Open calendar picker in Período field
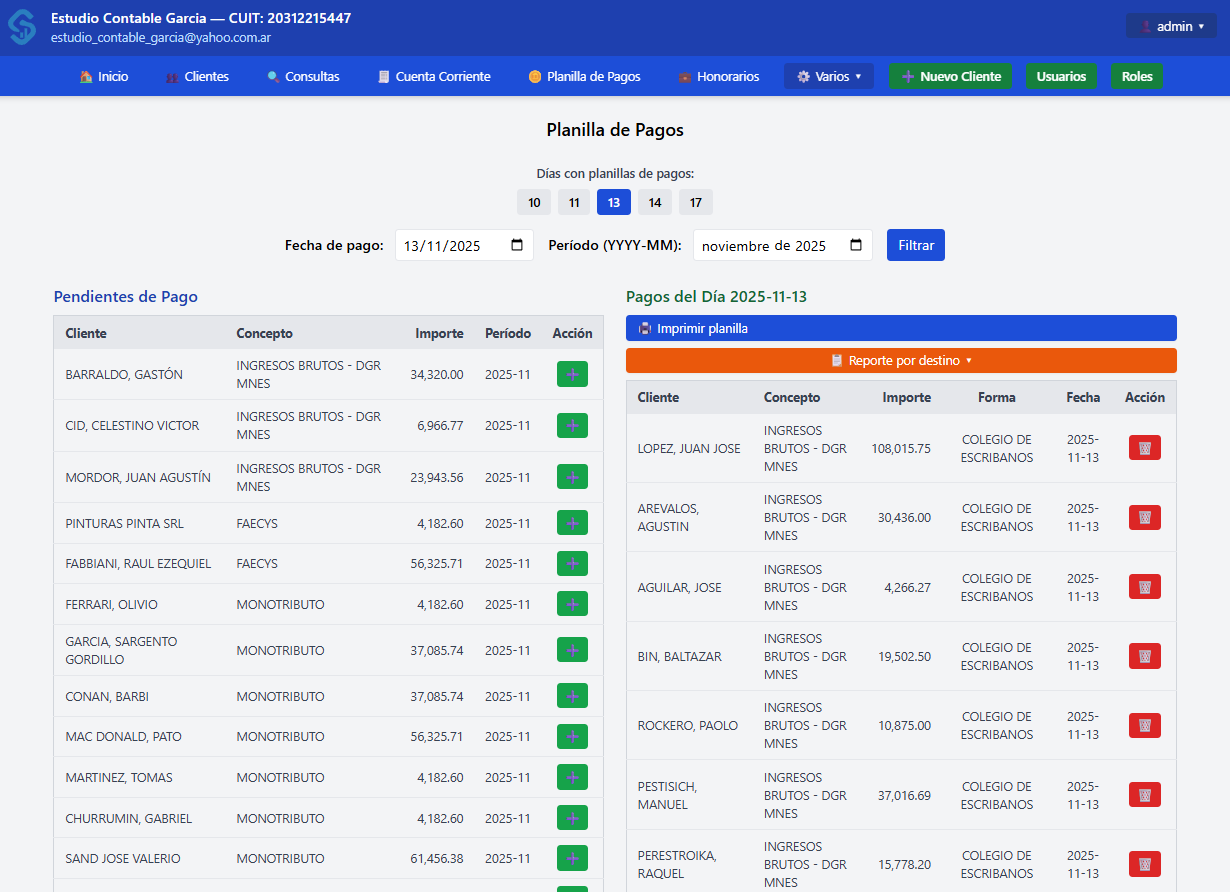This screenshot has height=892, width=1230. 856,246
